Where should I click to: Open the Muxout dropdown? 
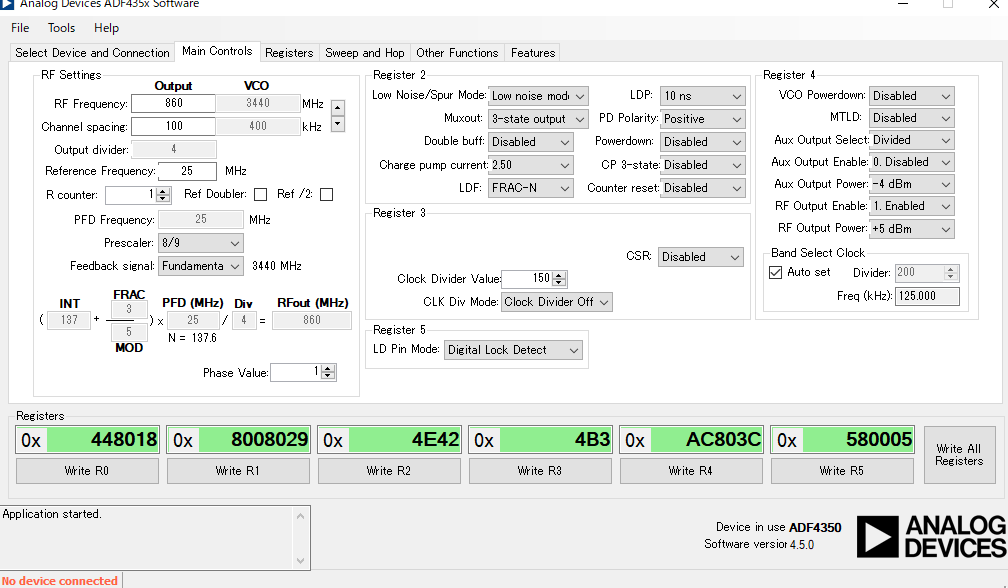click(x=538, y=119)
